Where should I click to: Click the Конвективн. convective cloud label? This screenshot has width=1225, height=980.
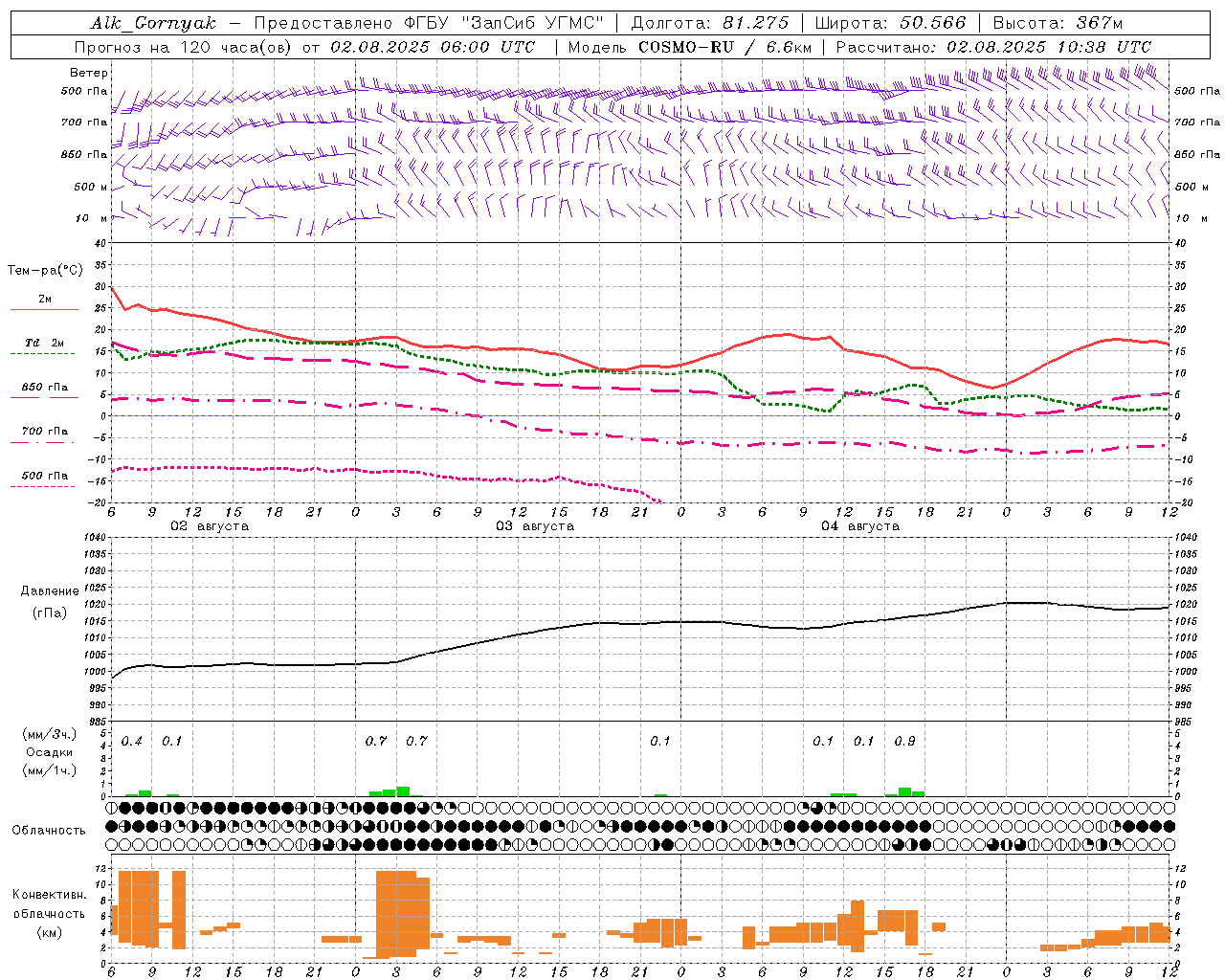pos(49,895)
